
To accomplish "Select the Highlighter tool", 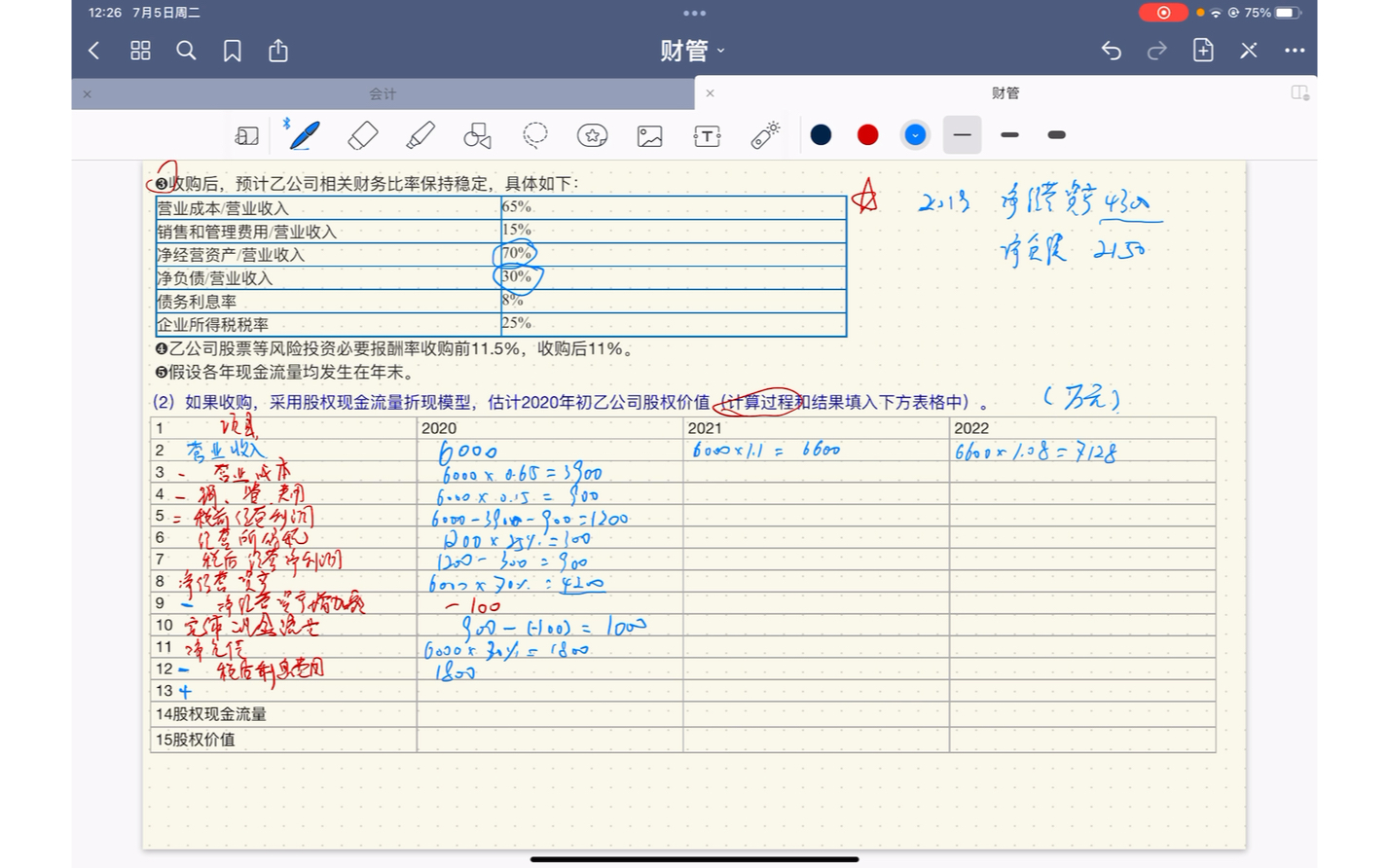I will (420, 135).
